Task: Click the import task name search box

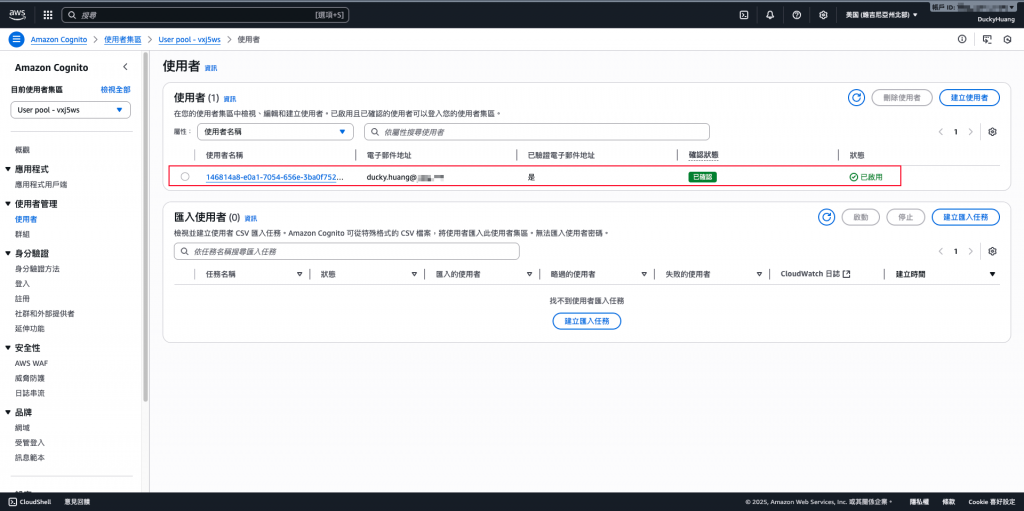Action: pyautogui.click(x=347, y=251)
